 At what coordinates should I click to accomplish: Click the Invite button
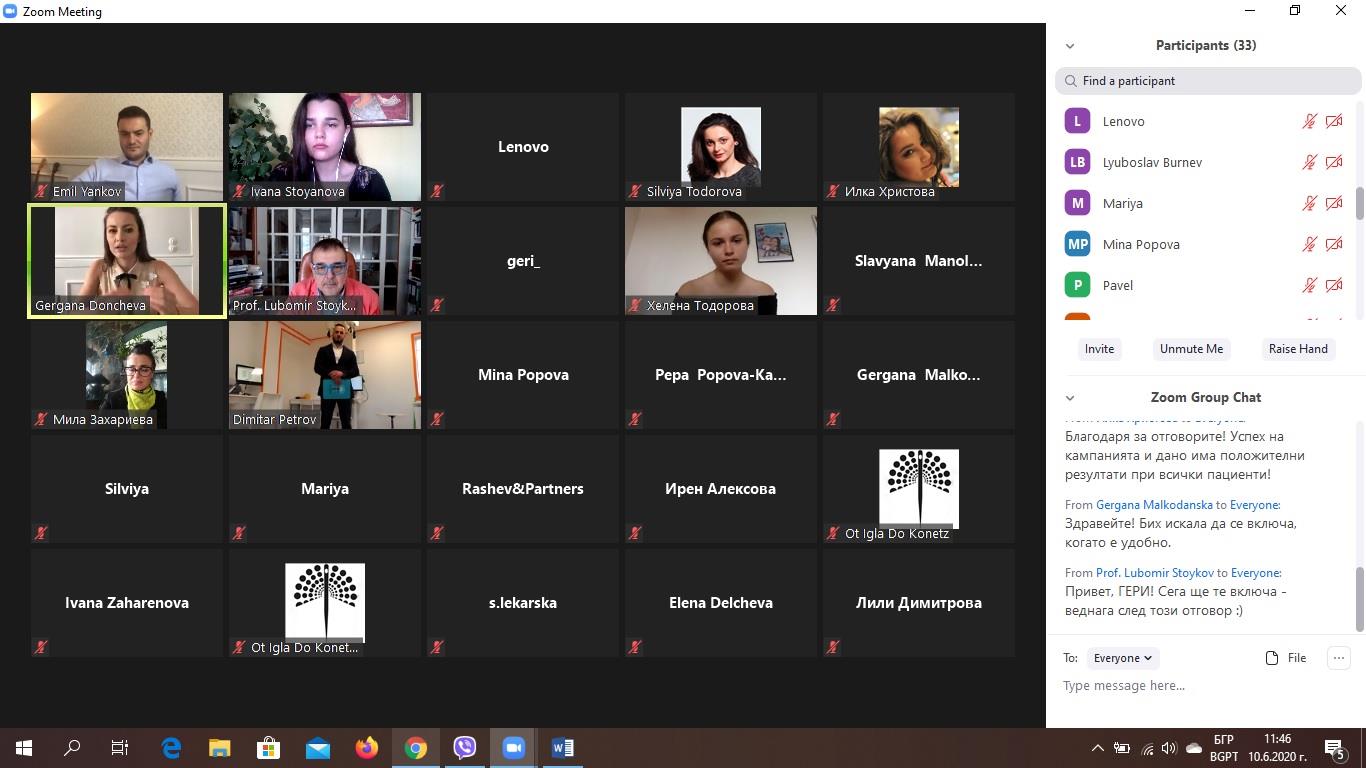coord(1099,349)
